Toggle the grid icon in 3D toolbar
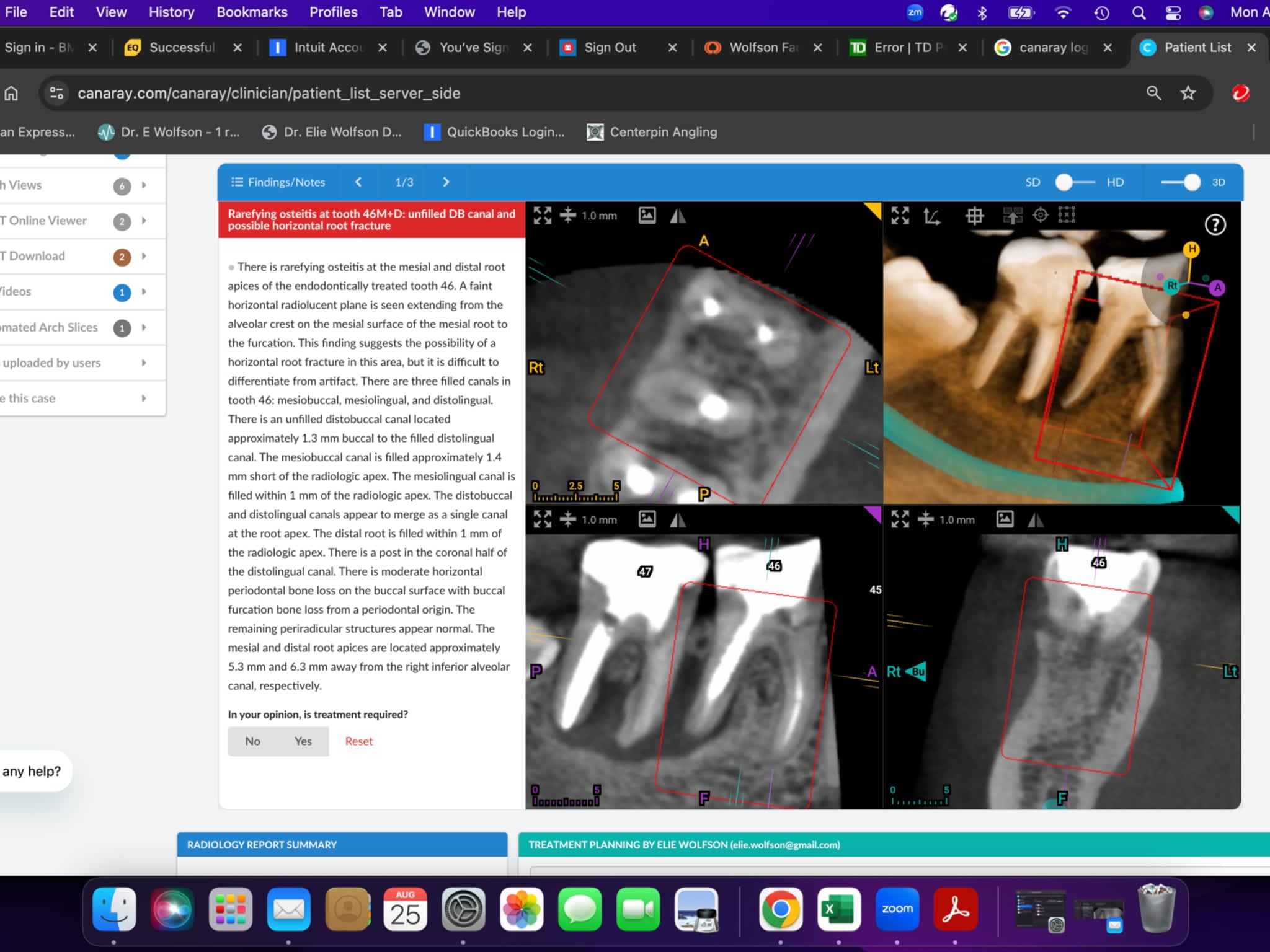 [974, 216]
